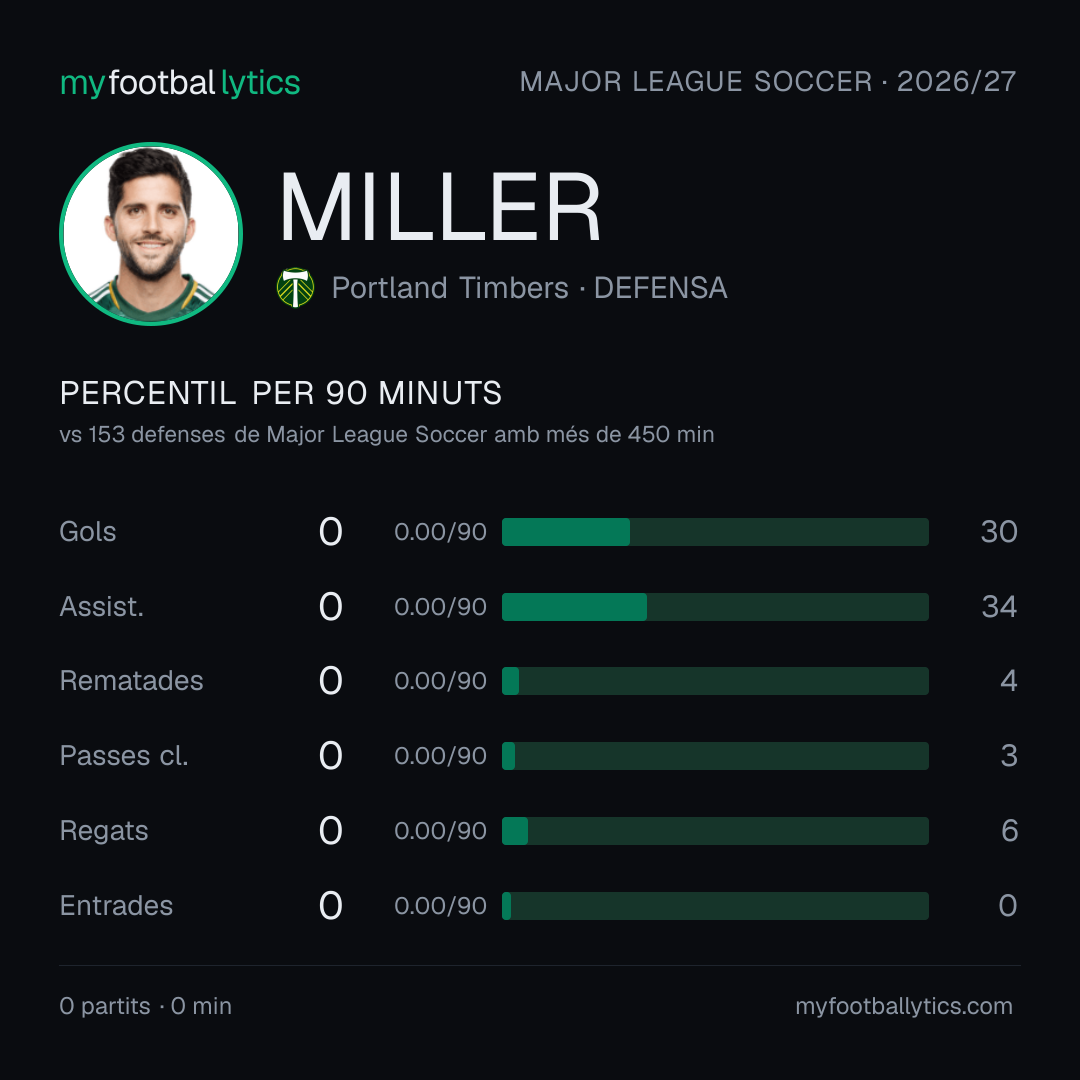Click the Gols percentile value 30
The image size is (1080, 1080).
click(999, 532)
